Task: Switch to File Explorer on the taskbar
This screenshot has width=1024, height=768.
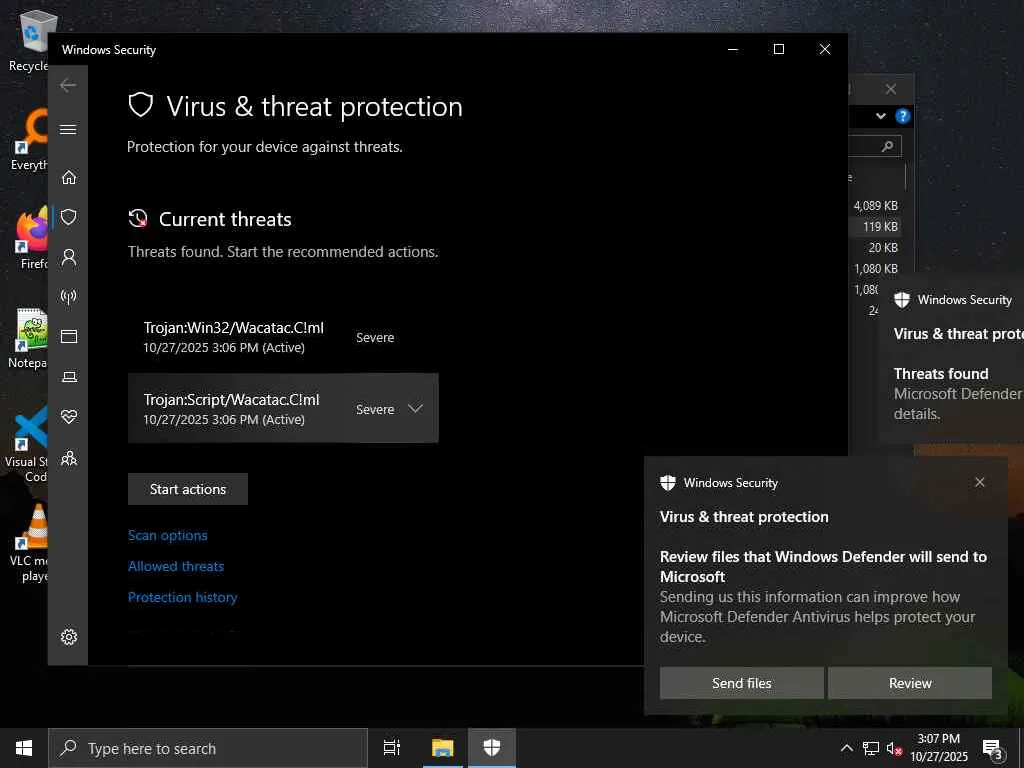Action: coord(442,748)
